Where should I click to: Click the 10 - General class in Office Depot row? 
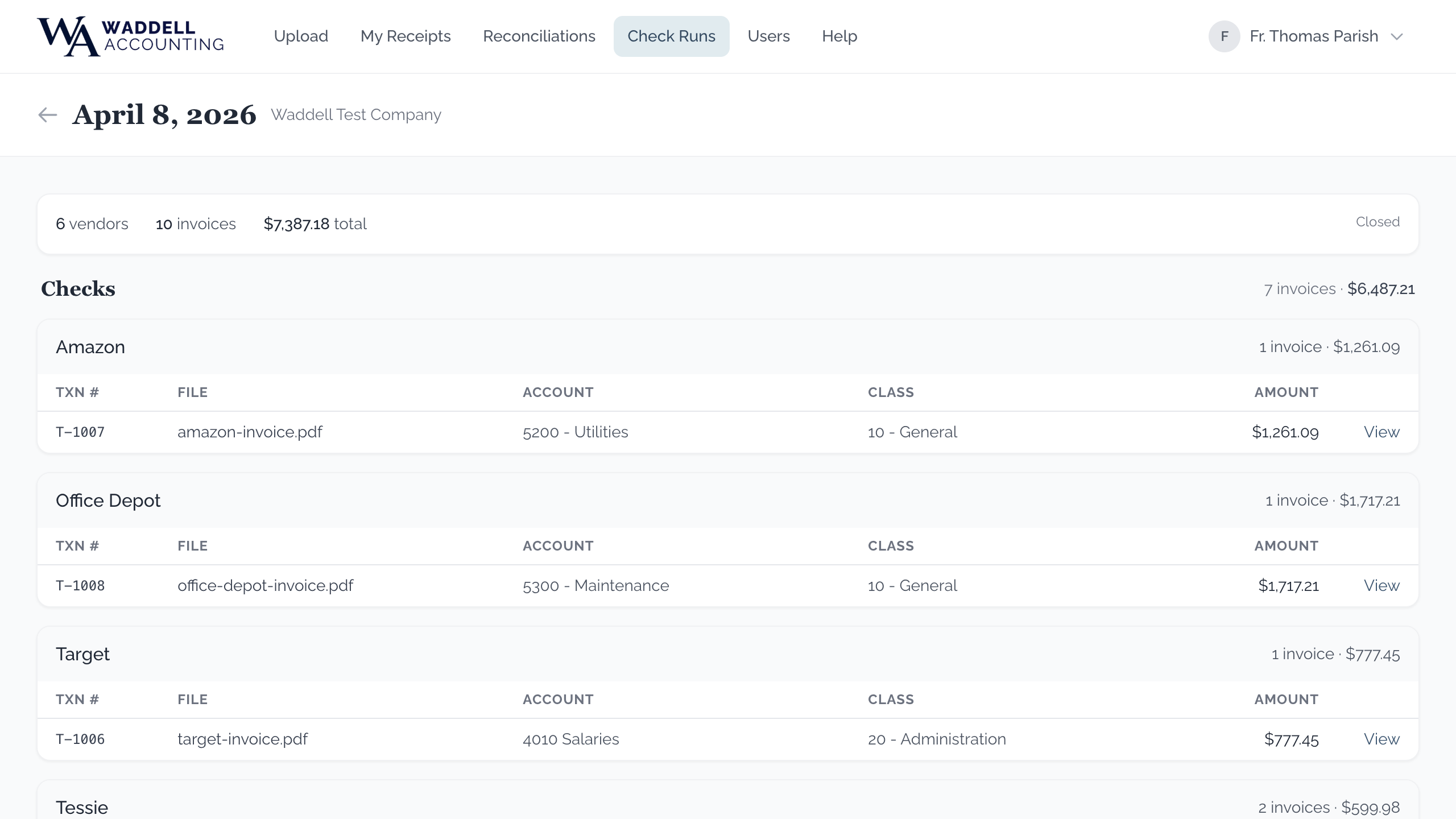tap(912, 586)
